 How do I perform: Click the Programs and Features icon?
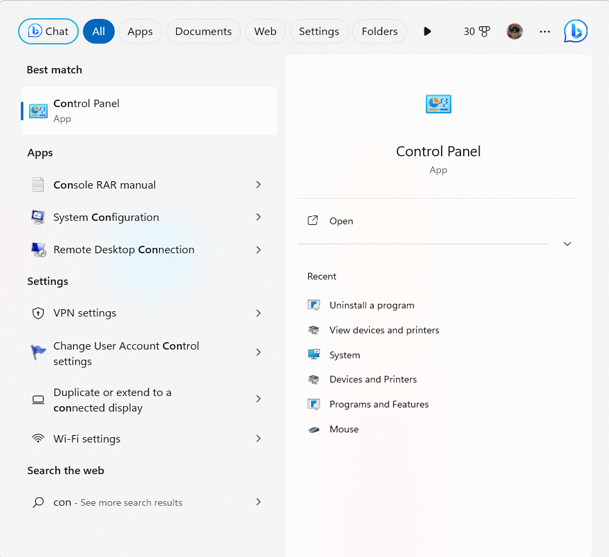(313, 404)
